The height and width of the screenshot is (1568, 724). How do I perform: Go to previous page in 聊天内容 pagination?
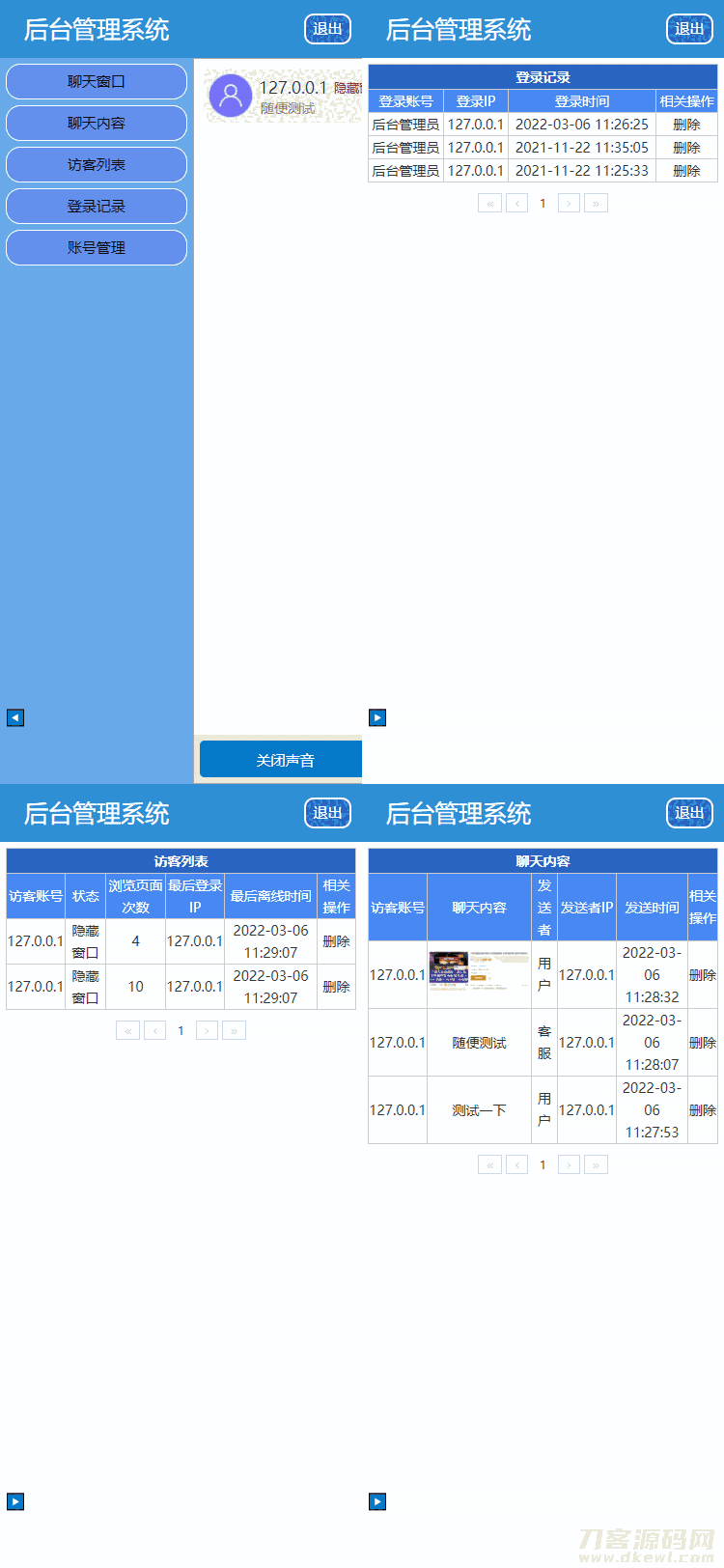(x=517, y=1164)
